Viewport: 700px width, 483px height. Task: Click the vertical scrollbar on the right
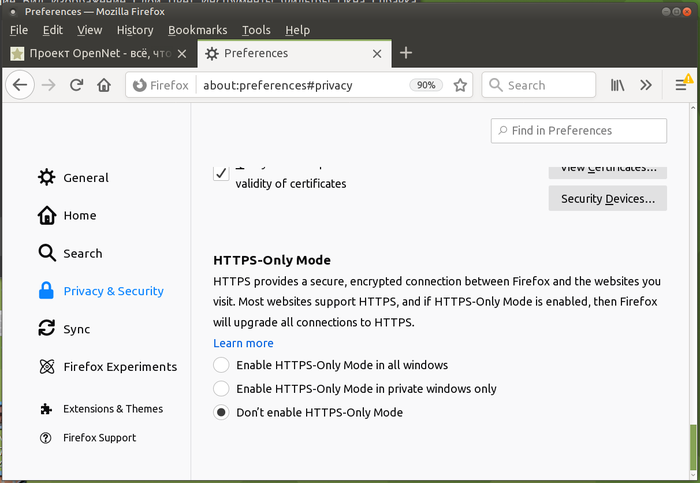[692, 440]
